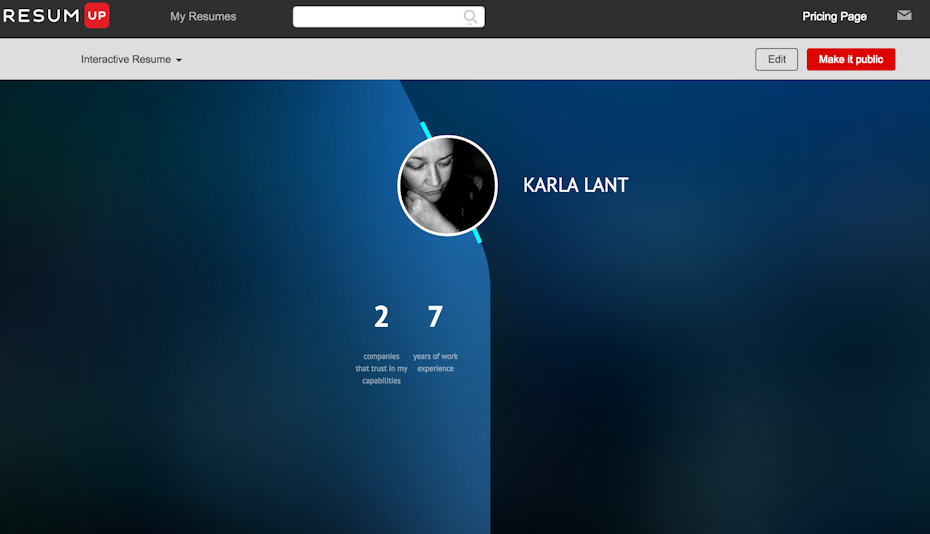Image resolution: width=930 pixels, height=534 pixels.
Task: Open the Interactive Resume dropdown
Action: coord(126,60)
